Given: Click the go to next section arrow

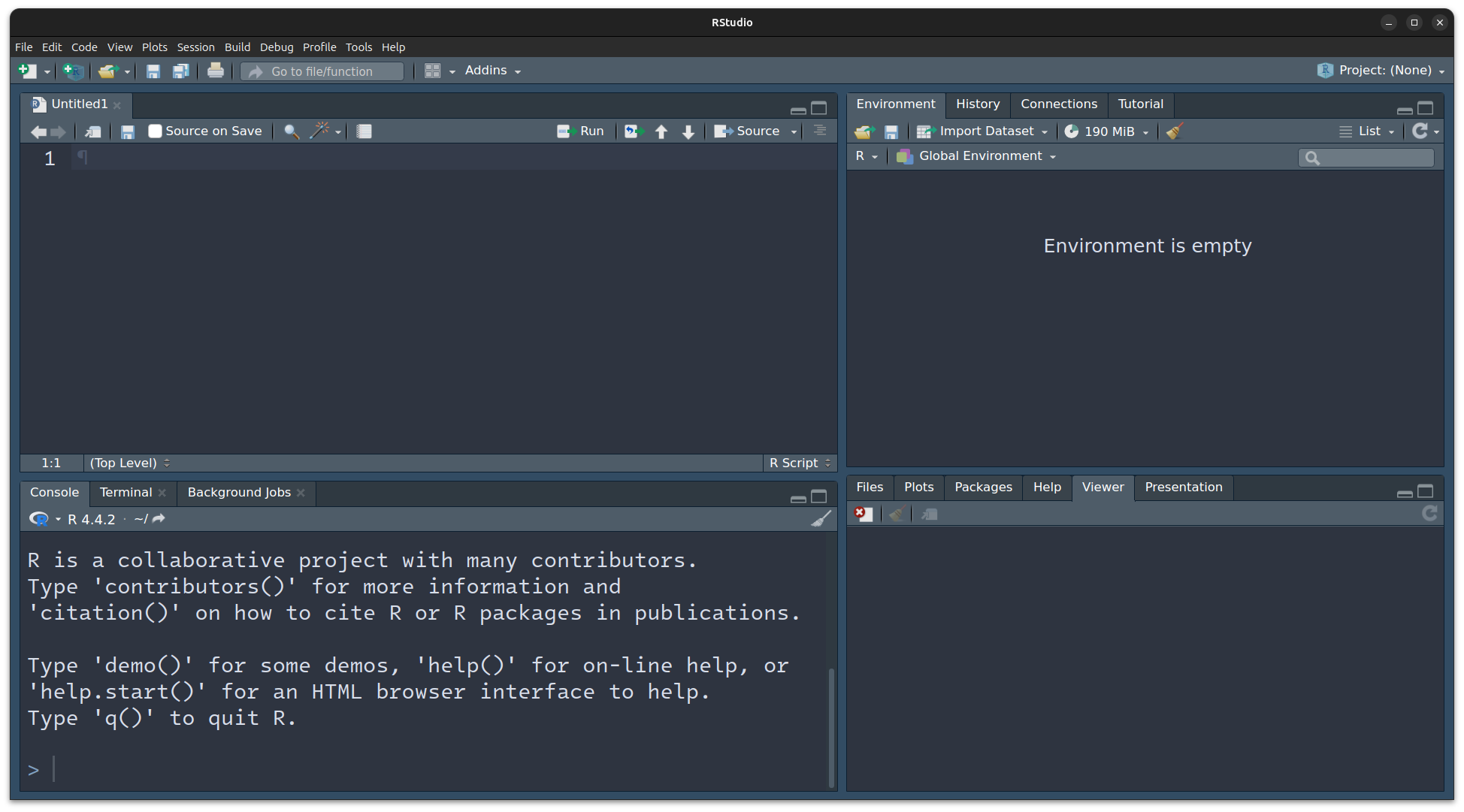Looking at the screenshot, I should coord(688,131).
